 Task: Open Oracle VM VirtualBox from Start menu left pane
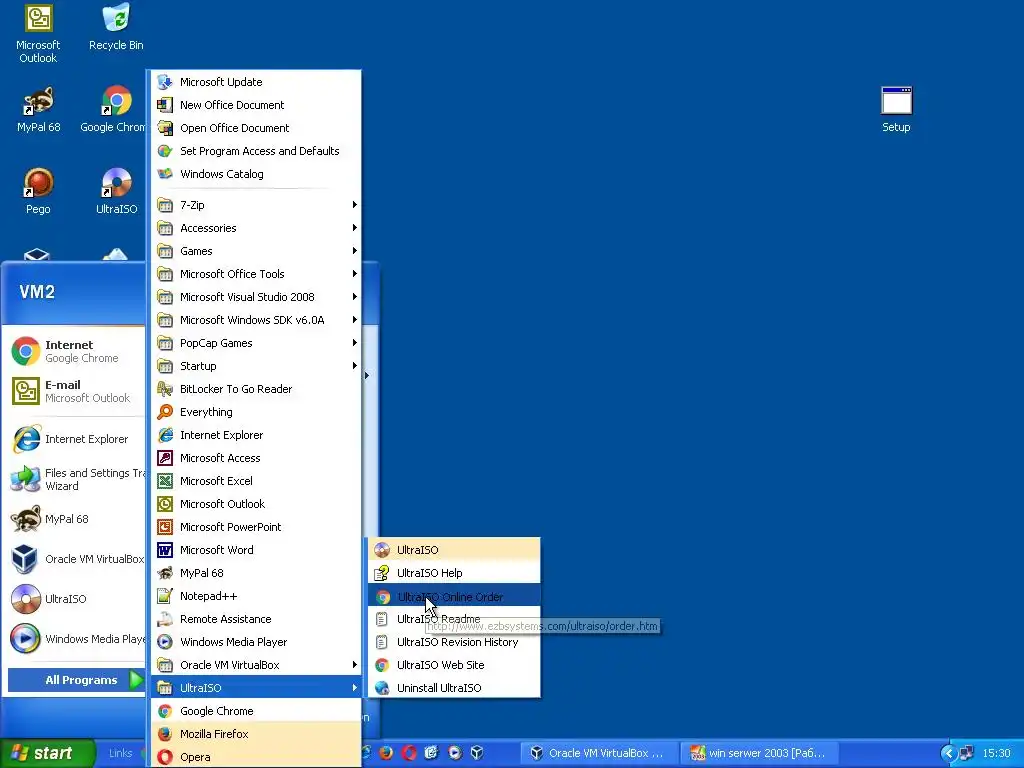[x=76, y=559]
